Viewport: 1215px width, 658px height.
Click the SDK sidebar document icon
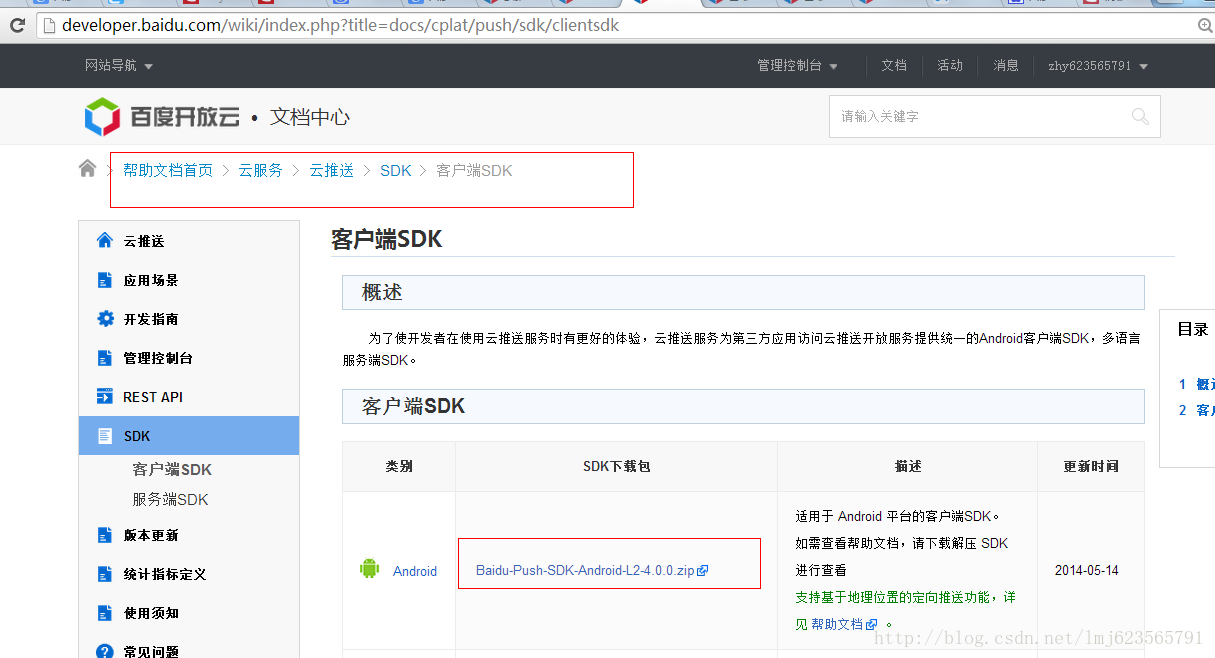pyautogui.click(x=105, y=436)
